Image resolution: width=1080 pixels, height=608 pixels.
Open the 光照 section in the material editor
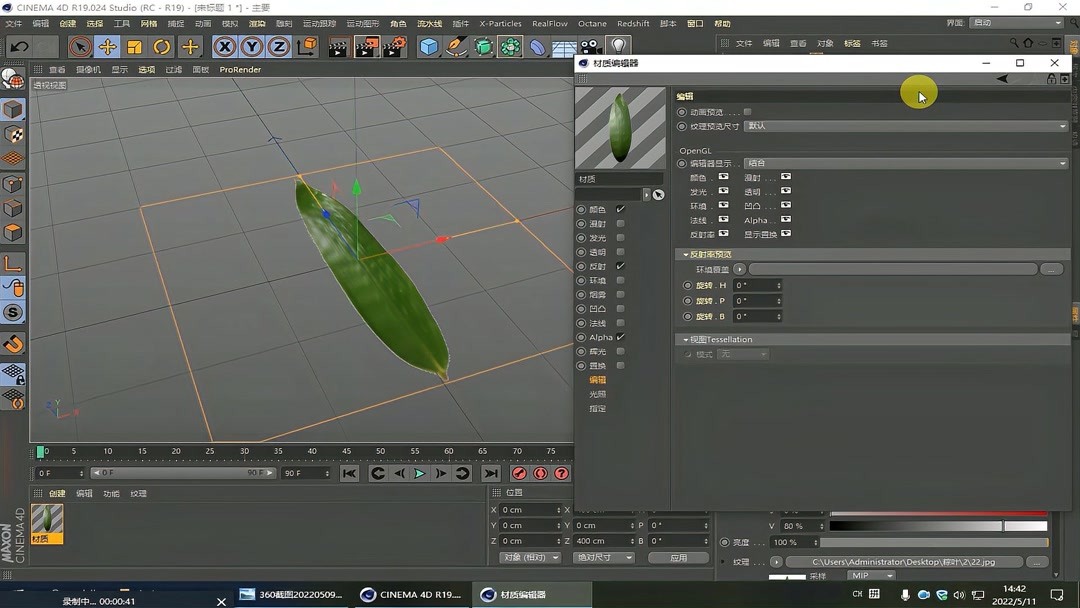(x=598, y=393)
